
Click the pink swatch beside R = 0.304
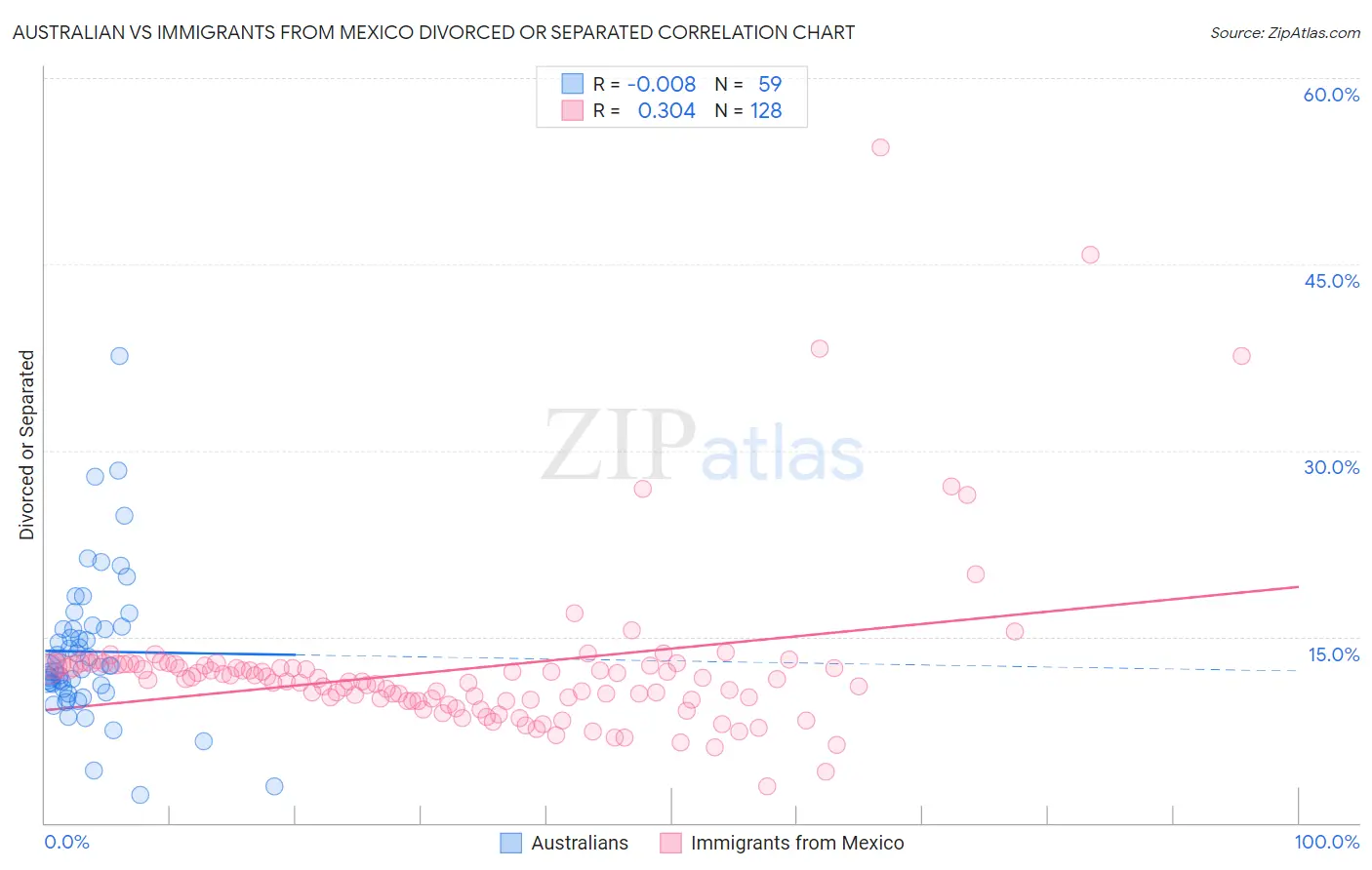point(572,110)
